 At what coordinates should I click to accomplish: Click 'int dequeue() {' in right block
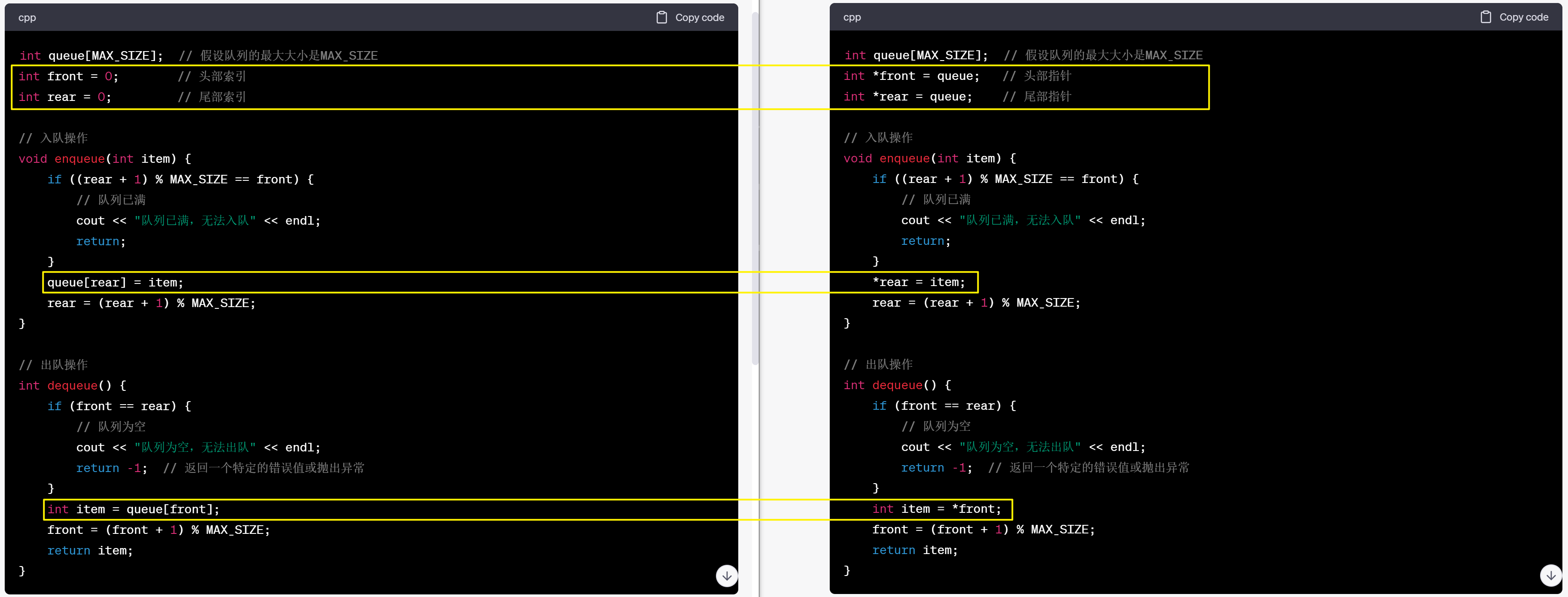click(x=897, y=384)
